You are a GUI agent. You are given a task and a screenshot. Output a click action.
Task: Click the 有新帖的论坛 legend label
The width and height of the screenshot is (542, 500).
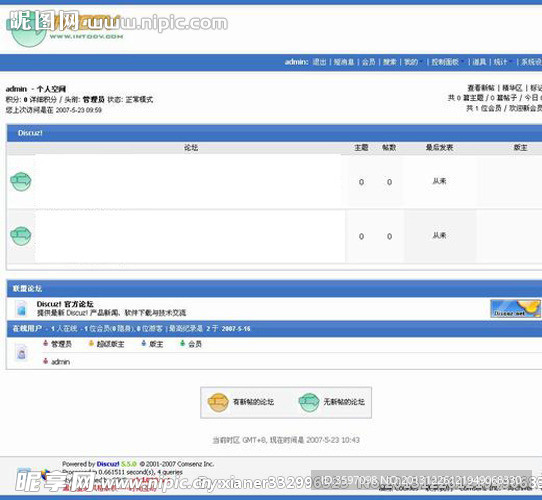click(x=253, y=402)
